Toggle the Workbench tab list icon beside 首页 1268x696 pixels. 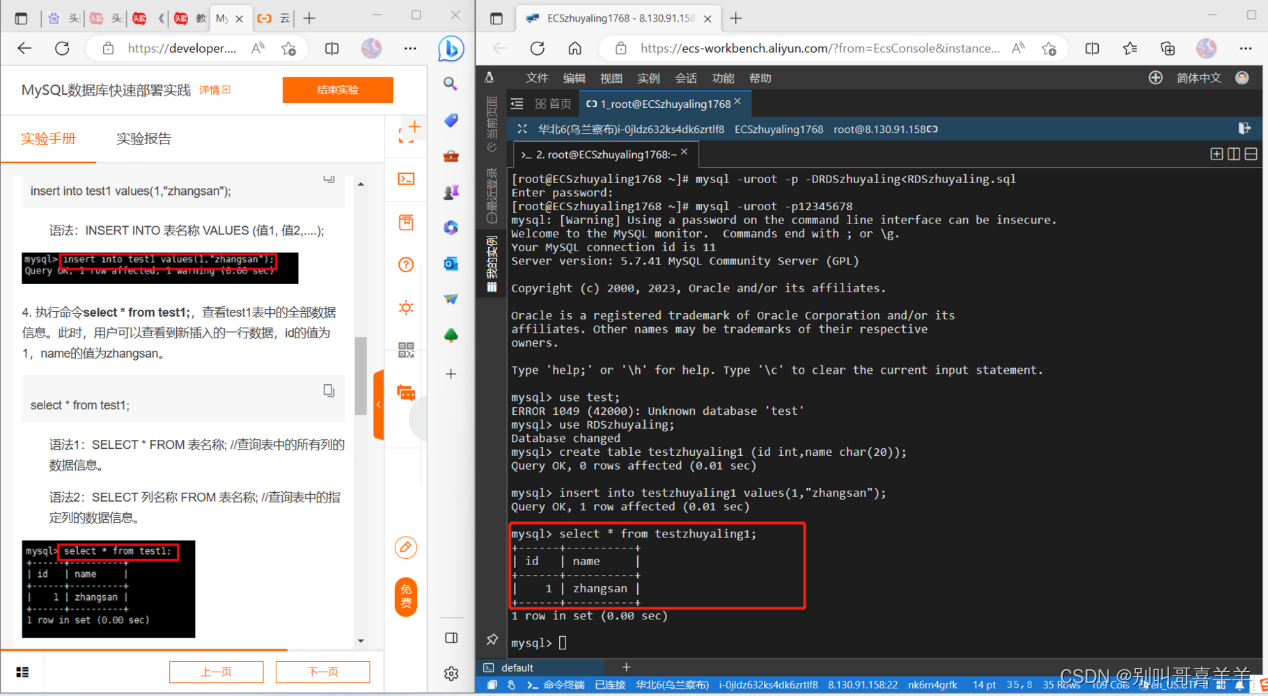point(517,103)
